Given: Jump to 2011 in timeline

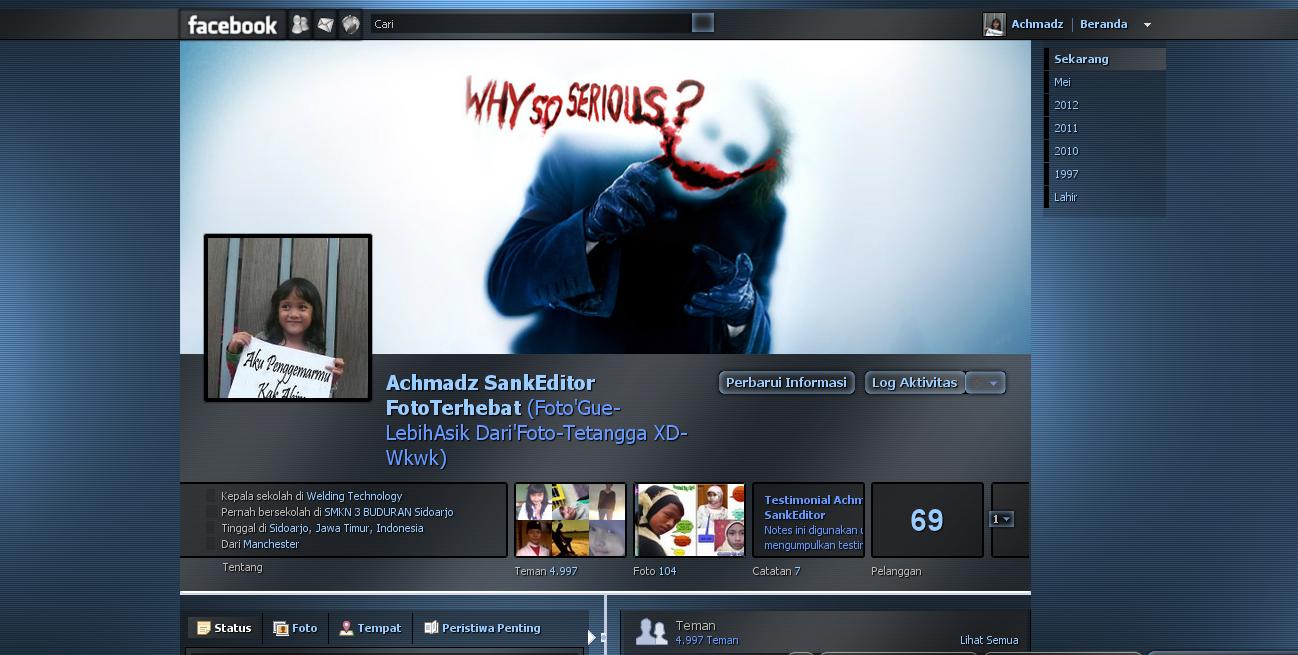Looking at the screenshot, I should coord(1066,128).
